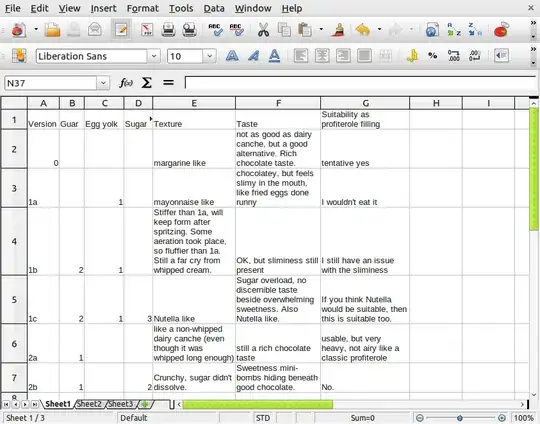
Task: Click the Clone Formatting paintbrush icon
Action: click(x=339, y=30)
